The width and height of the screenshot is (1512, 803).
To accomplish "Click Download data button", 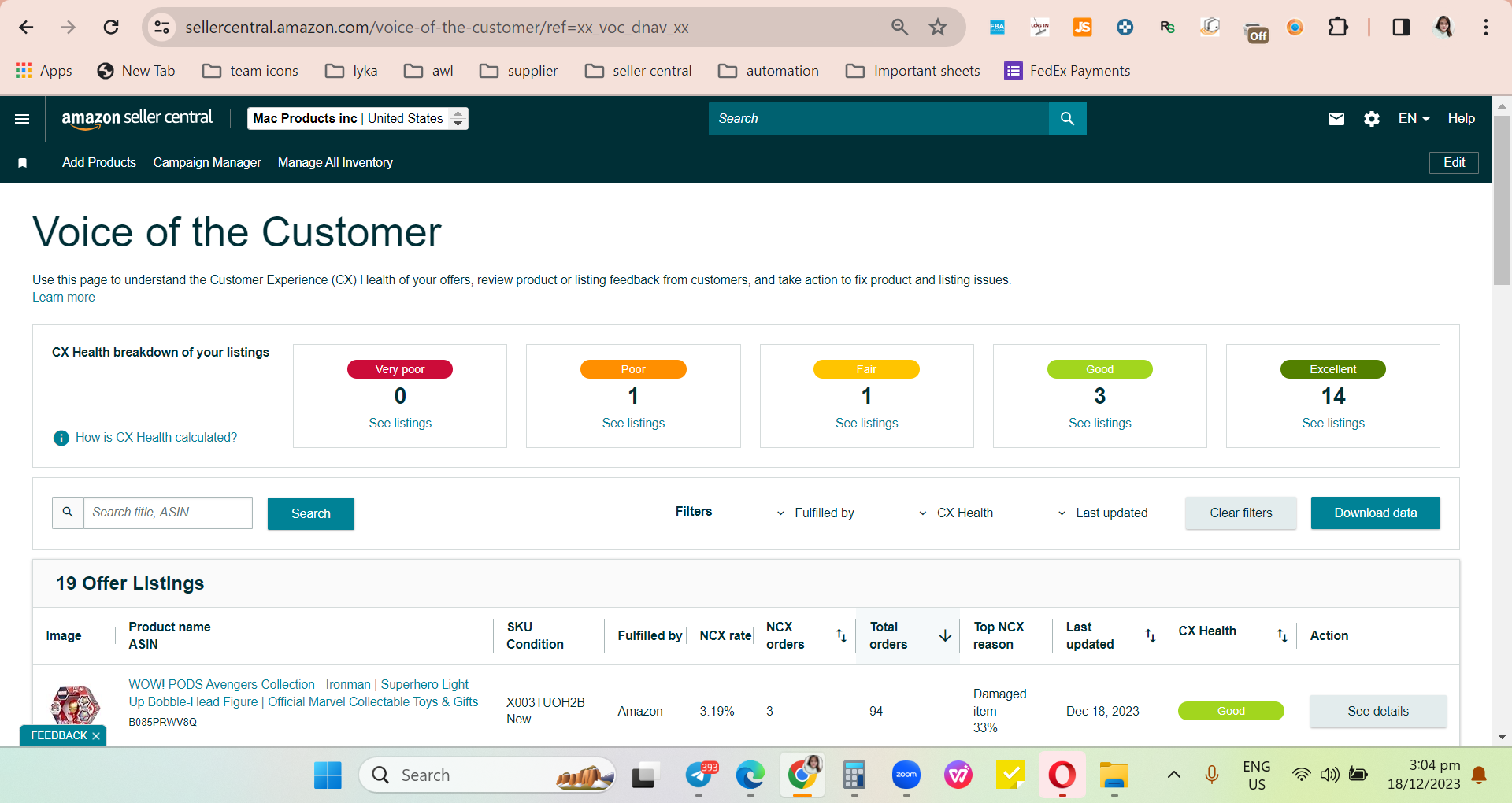I will [1375, 513].
